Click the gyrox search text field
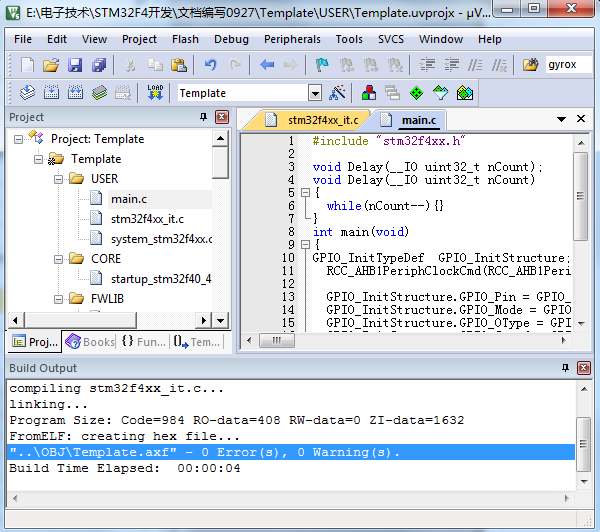Image resolution: width=600 pixels, height=532 pixels. point(569,65)
